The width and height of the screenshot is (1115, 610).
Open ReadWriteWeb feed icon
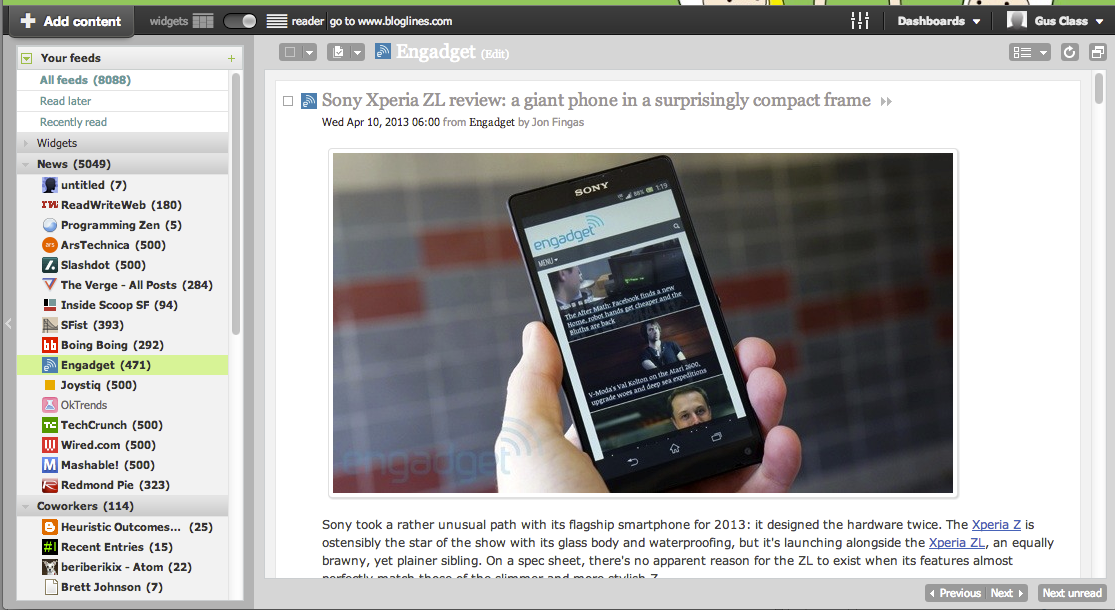50,205
